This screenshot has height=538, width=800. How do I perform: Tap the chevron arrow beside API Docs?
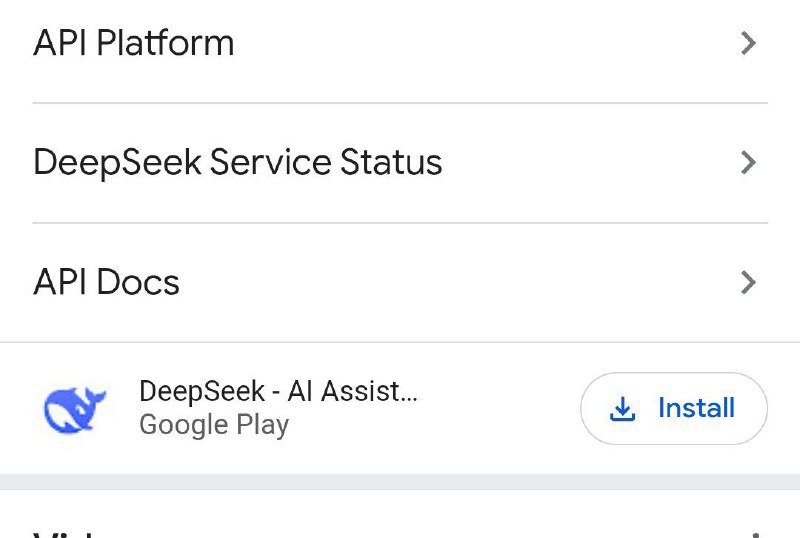click(748, 282)
